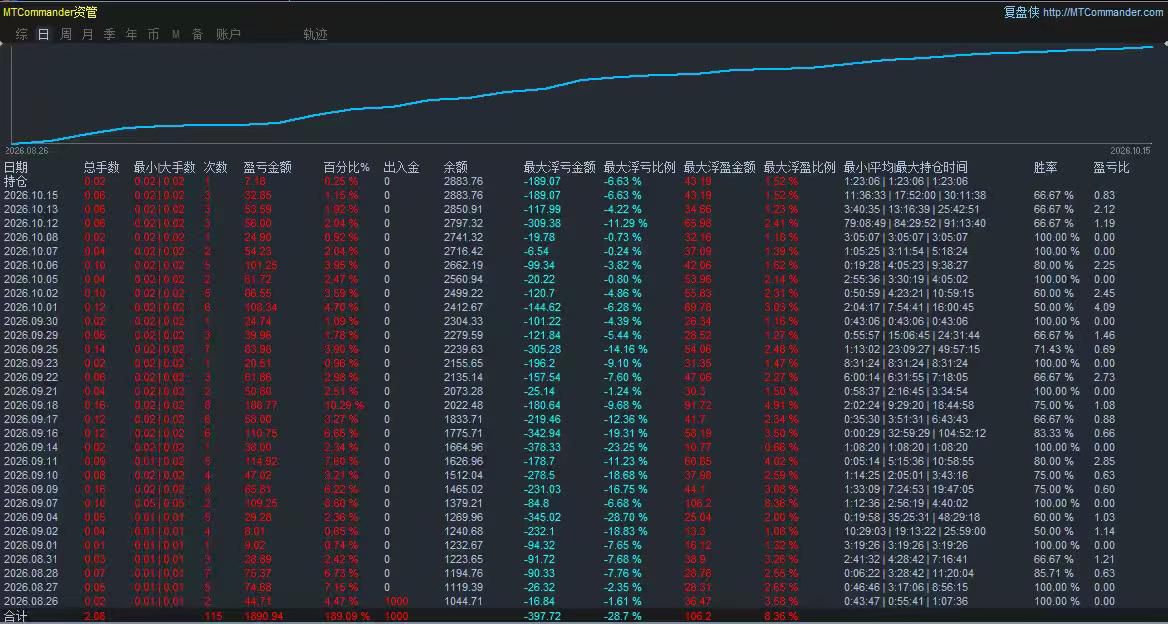Open the 轨迹 track tab
The width and height of the screenshot is (1168, 624).
tap(315, 34)
